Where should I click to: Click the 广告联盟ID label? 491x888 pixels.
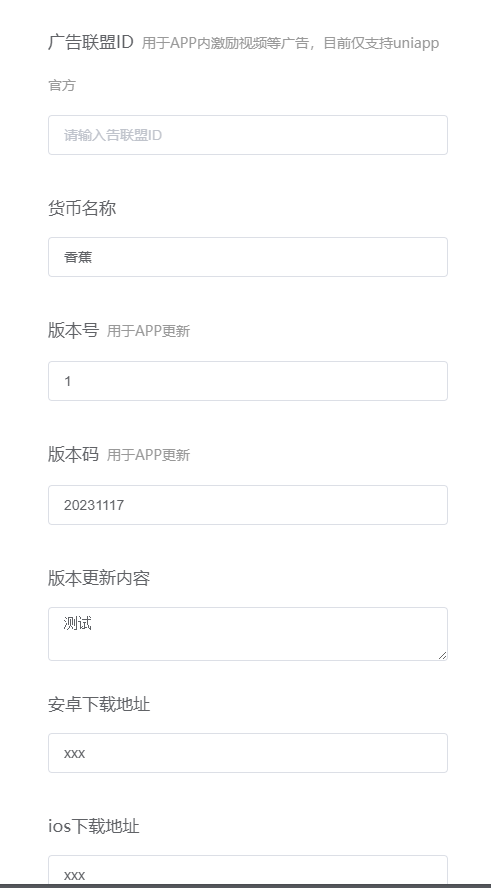tap(91, 42)
